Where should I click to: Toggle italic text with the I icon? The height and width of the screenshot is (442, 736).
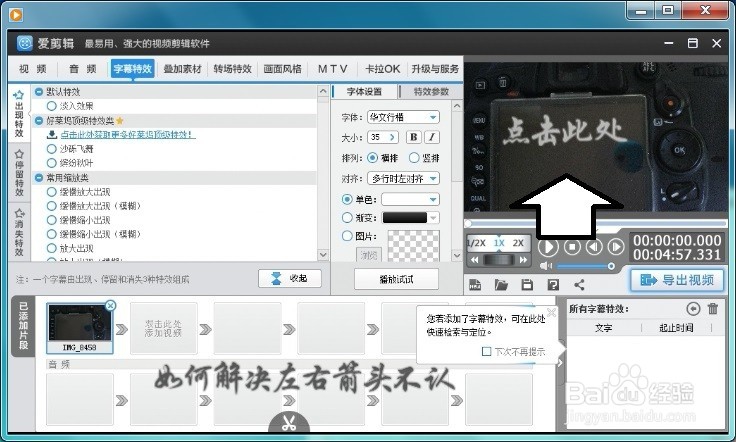click(x=432, y=137)
